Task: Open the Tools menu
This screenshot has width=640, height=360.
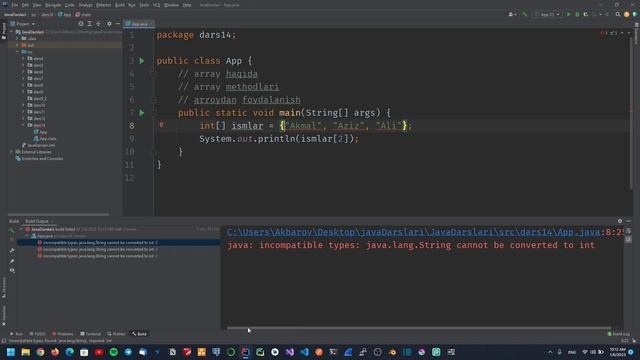Action: coord(144,5)
